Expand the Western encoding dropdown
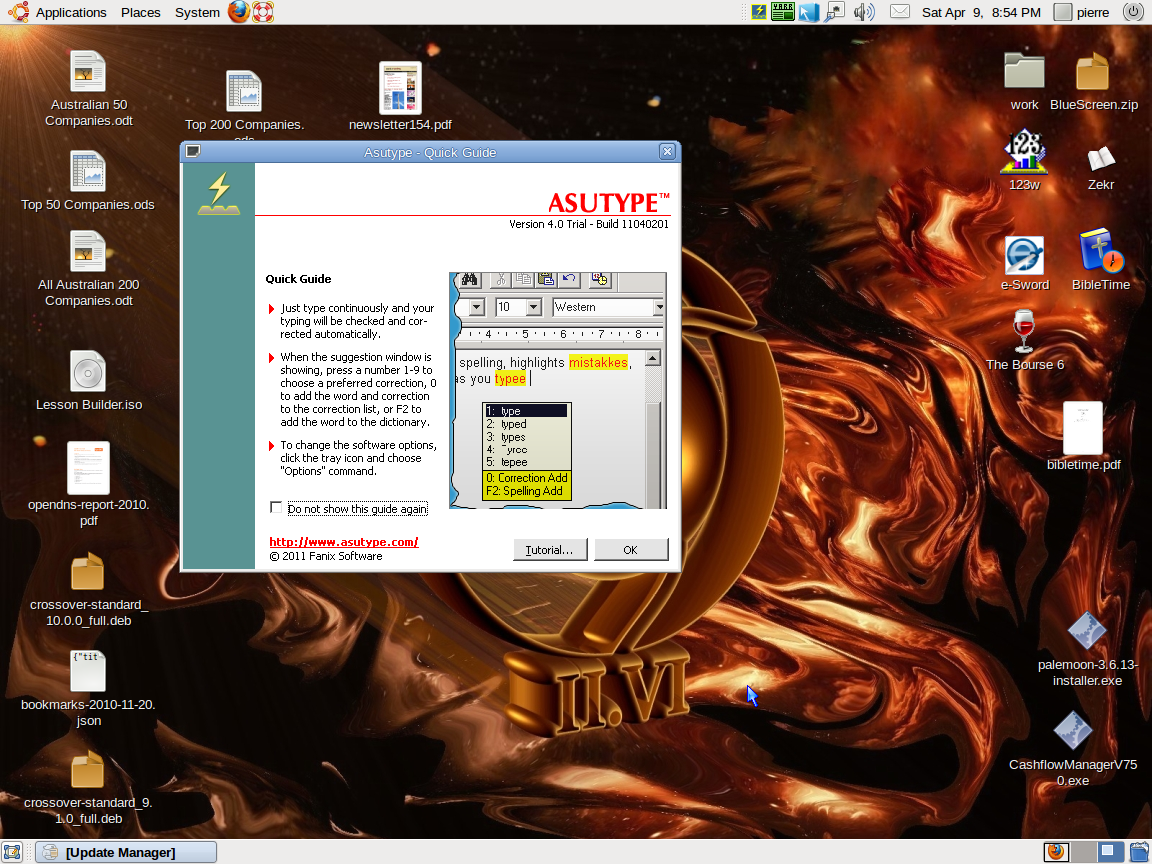The width and height of the screenshot is (1152, 864). coord(660,307)
